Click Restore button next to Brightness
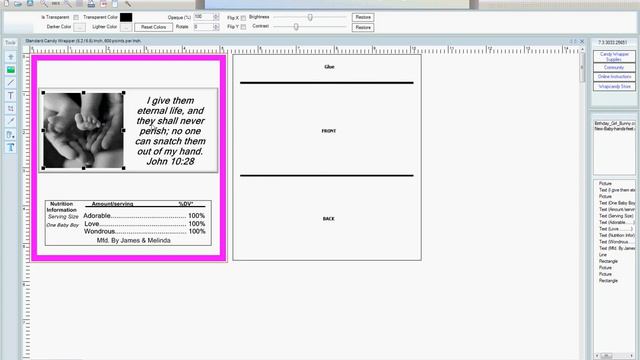640x360 pixels. coord(363,17)
